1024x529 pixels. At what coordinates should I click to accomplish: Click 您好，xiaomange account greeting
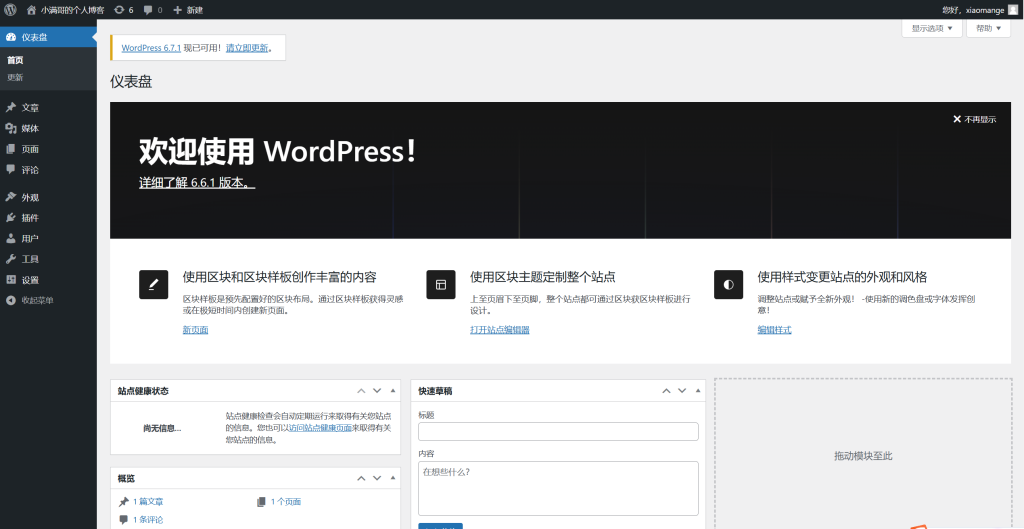pos(973,10)
